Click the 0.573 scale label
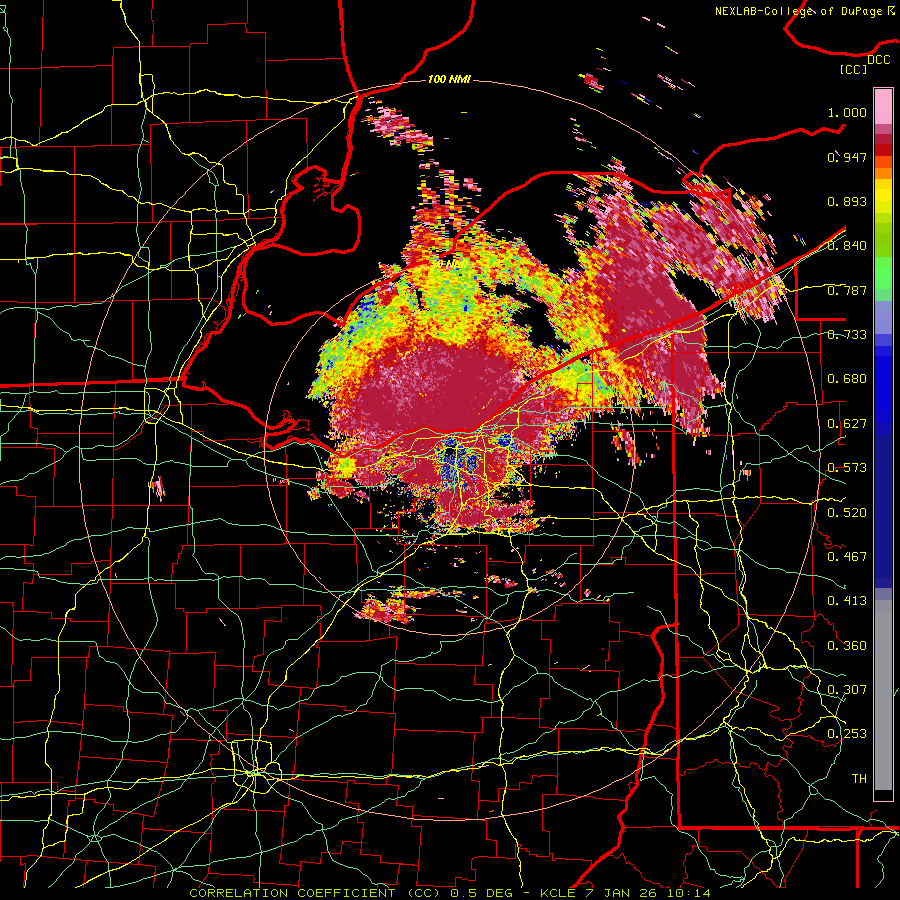Image resolution: width=900 pixels, height=900 pixels. [x=847, y=468]
